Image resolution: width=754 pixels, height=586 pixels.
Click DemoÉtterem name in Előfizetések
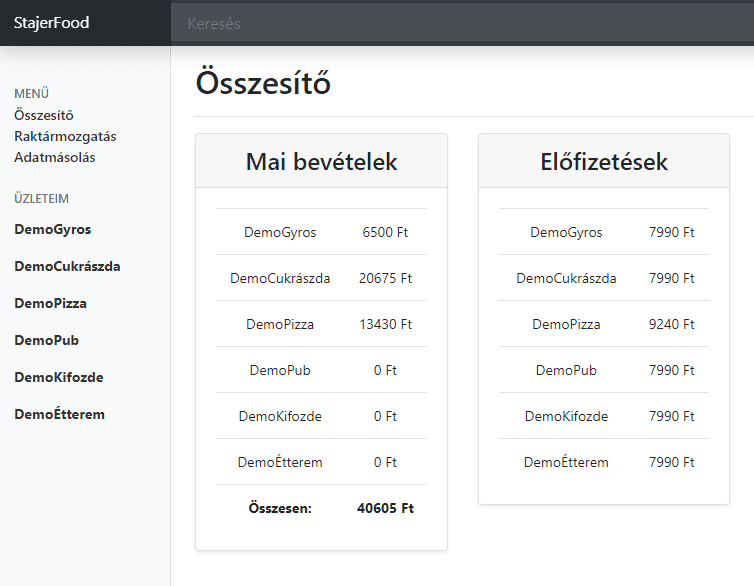pos(566,461)
